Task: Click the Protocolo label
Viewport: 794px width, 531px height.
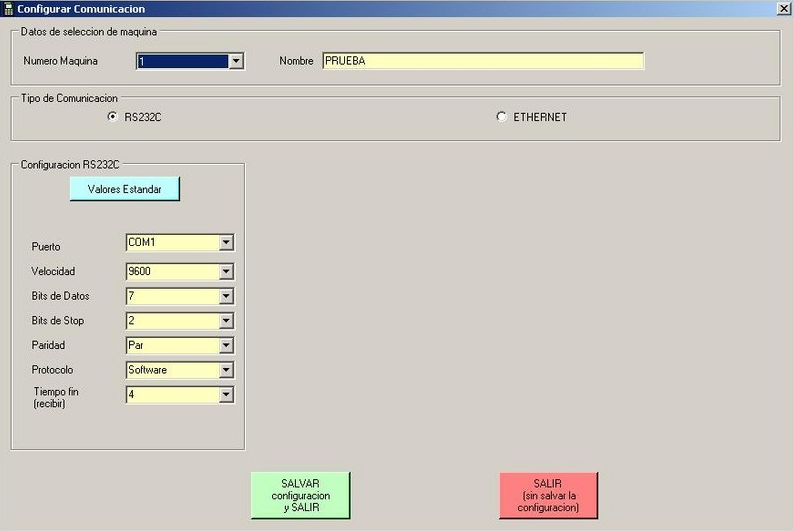Action: [52, 370]
